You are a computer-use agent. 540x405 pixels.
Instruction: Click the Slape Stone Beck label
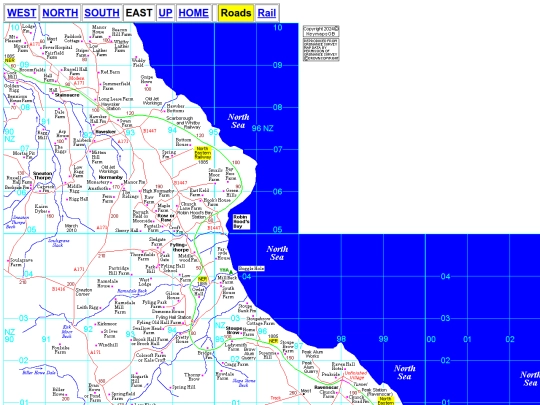point(244,383)
